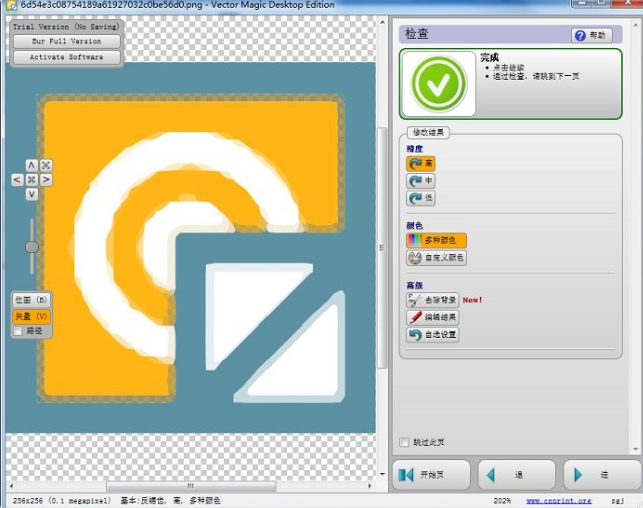Click the preview scroll-down arrow
The height and width of the screenshot is (508, 643).
pyautogui.click(x=382, y=474)
